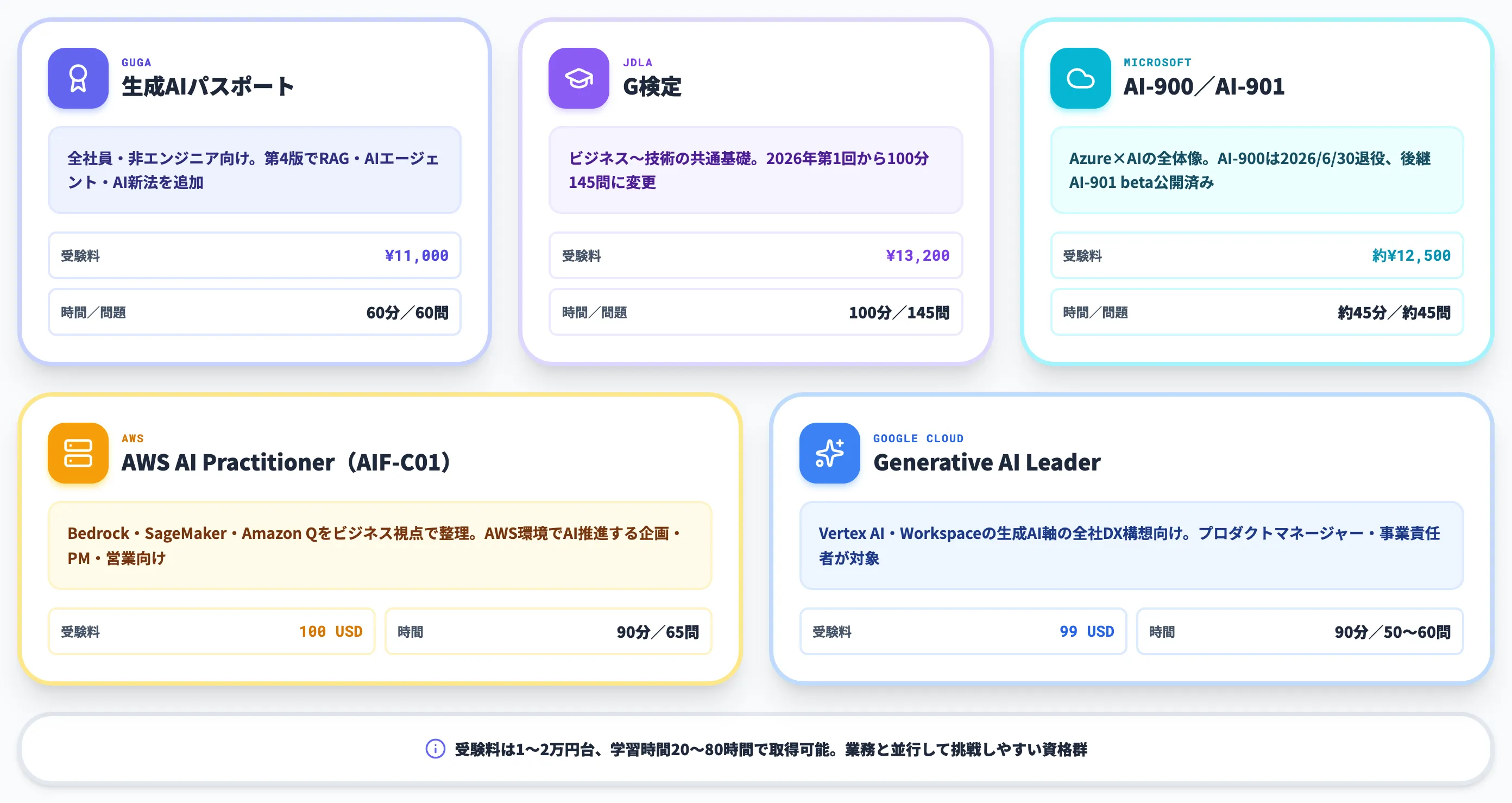This screenshot has width=1512, height=803.
Task: Click the graduation cap icon for G検定
Action: (x=579, y=78)
